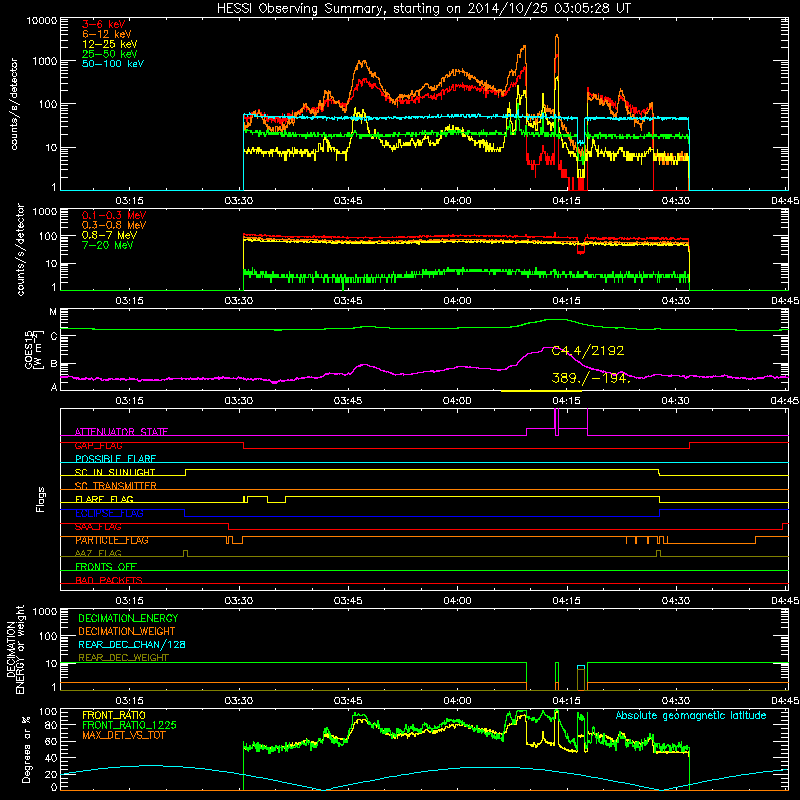Select the REAR_DEC_CHAN/128 legend label
This screenshot has width=800, height=800.
132,644
